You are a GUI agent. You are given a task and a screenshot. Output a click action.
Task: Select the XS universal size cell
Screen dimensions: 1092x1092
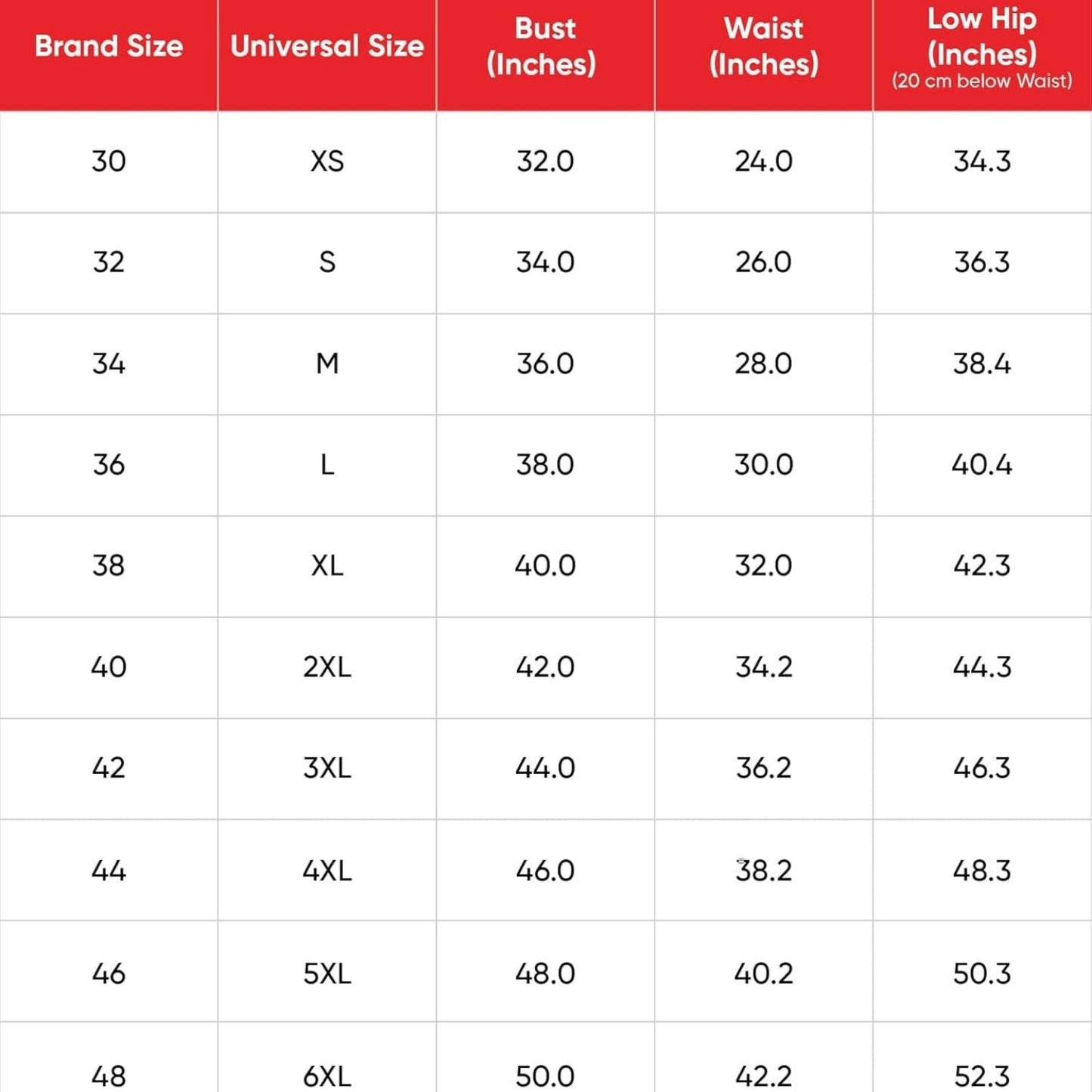click(327, 161)
